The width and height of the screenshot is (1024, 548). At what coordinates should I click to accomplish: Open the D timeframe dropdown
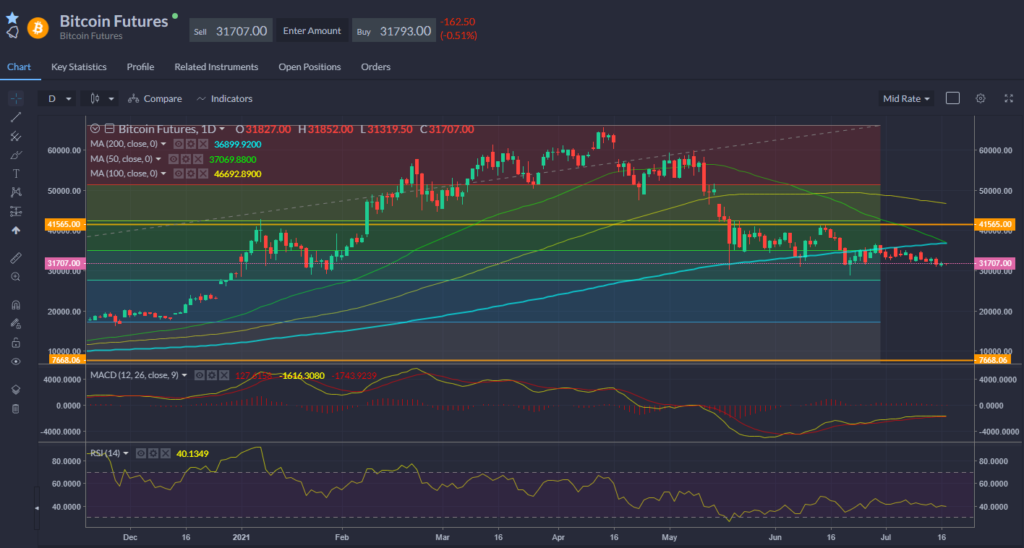[56, 99]
